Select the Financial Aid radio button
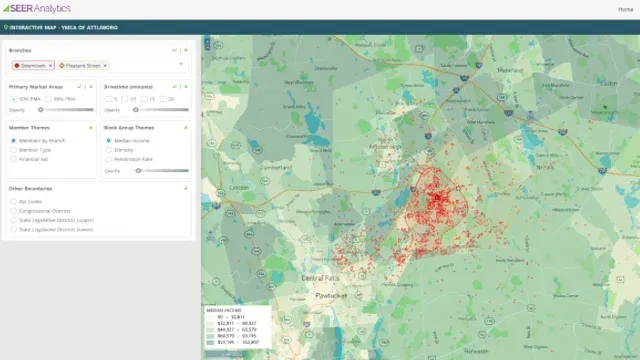The image size is (640, 360). (13, 159)
